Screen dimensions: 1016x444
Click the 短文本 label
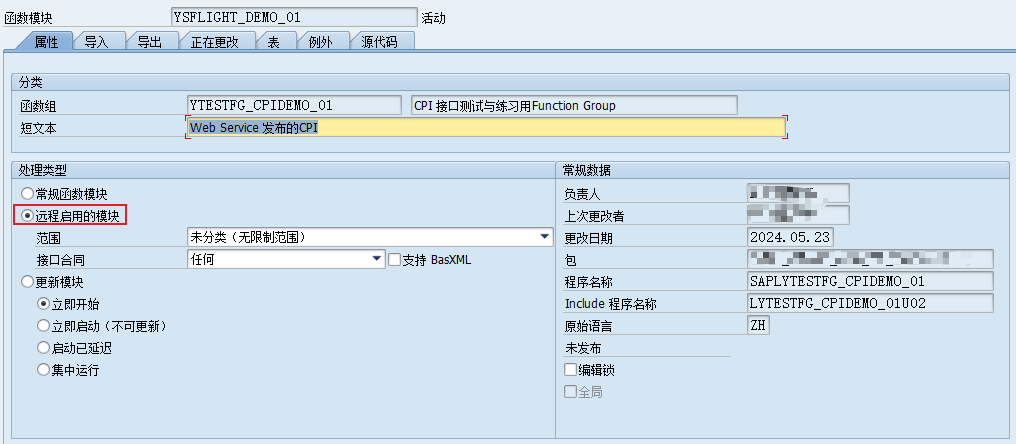click(x=38, y=128)
